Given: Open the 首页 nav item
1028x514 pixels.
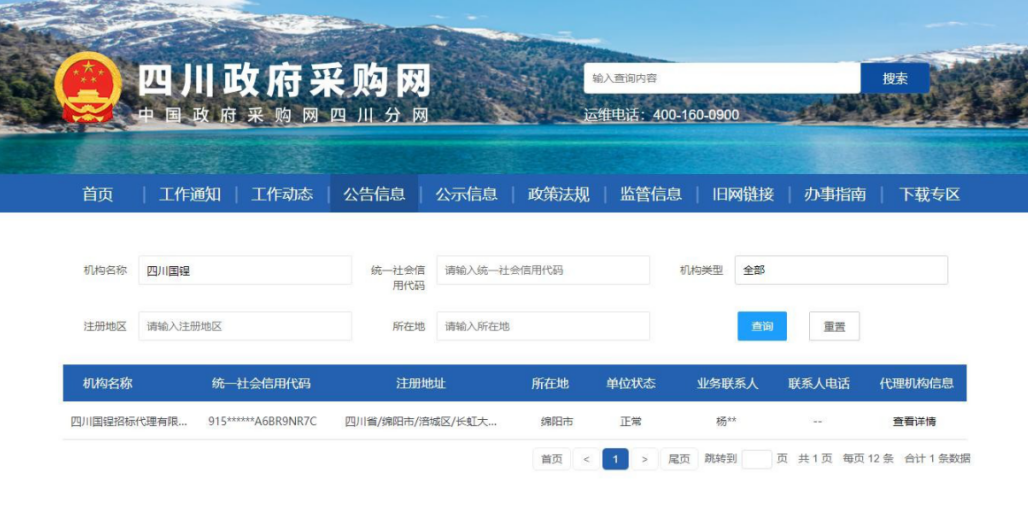Looking at the screenshot, I should coord(98,194).
